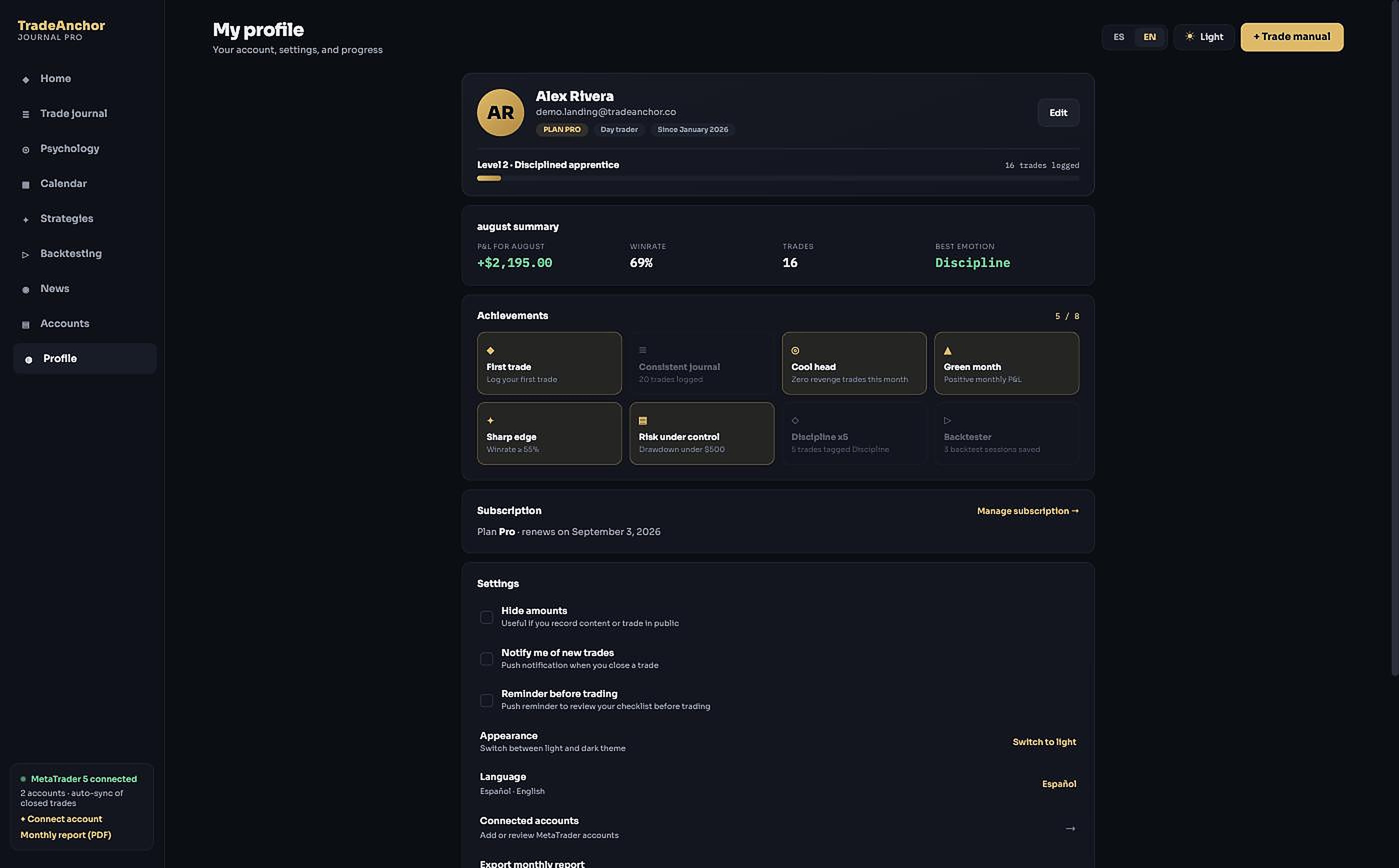Click the Day trader tag
1399x868 pixels.
tap(619, 129)
